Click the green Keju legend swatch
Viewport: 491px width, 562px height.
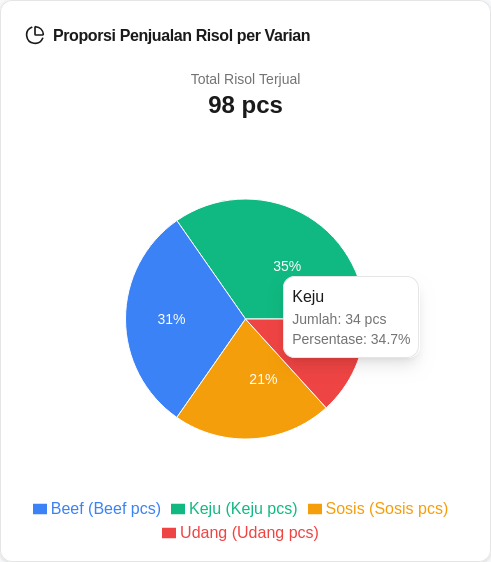pos(178,509)
